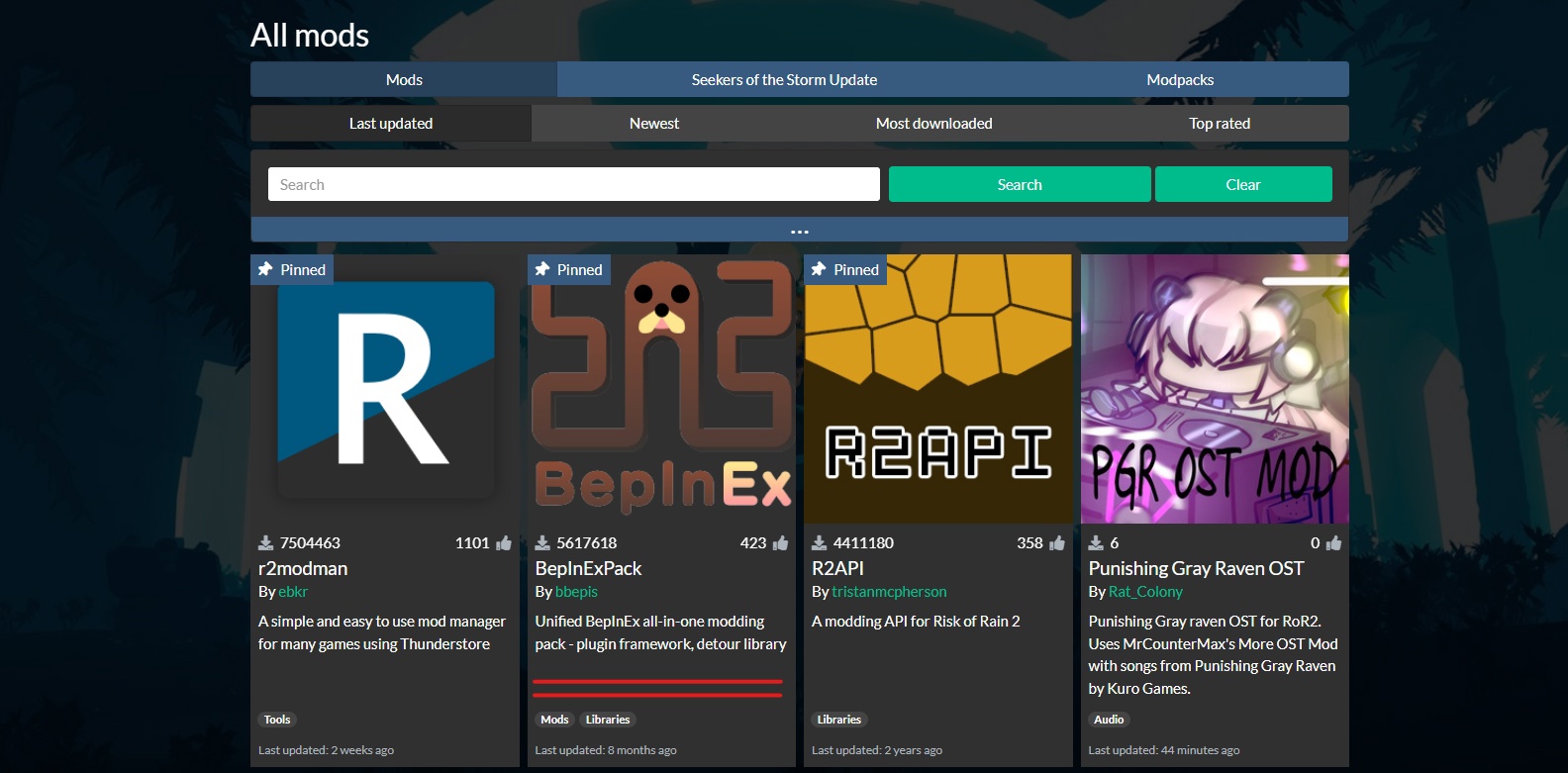Click the download icon on BepInExPack card
The image size is (1568, 773).
542,543
